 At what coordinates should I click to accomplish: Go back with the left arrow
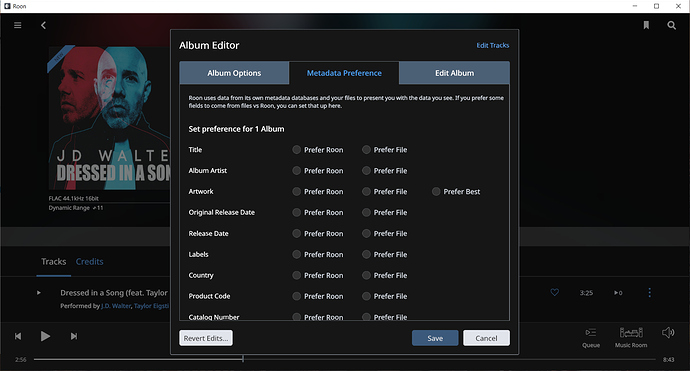pos(43,26)
